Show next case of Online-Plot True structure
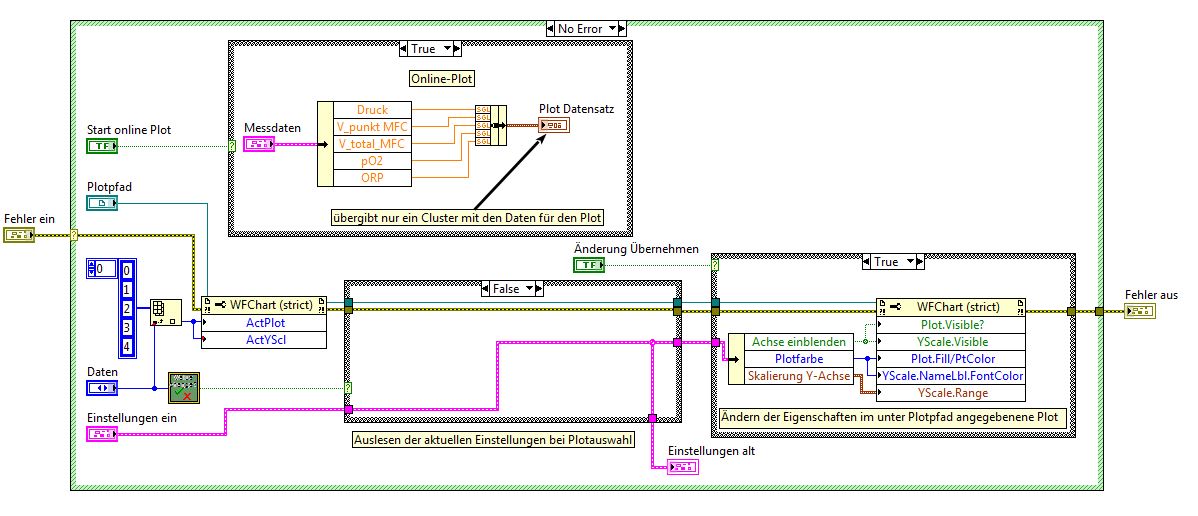The width and height of the screenshot is (1198, 516). (x=456, y=49)
